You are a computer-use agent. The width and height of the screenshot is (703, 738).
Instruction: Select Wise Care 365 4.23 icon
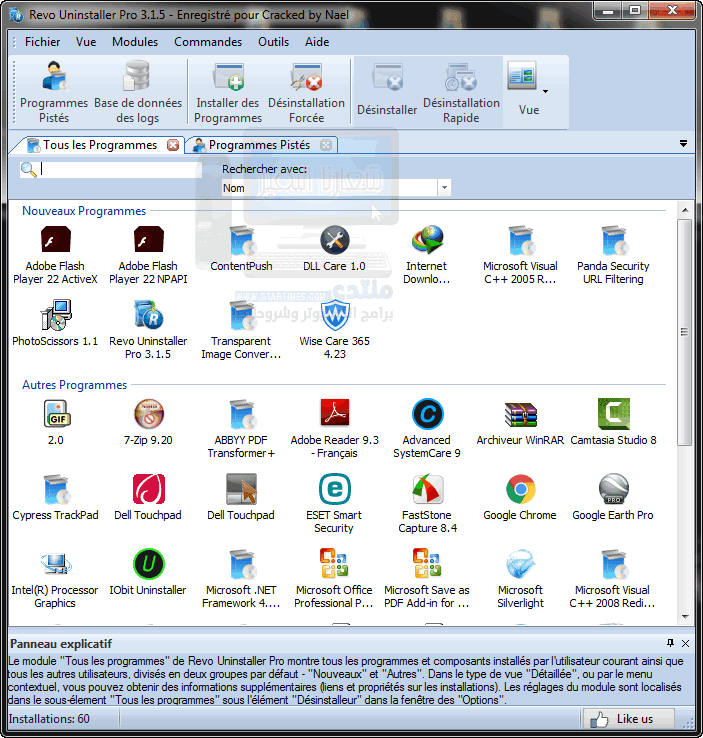(335, 330)
